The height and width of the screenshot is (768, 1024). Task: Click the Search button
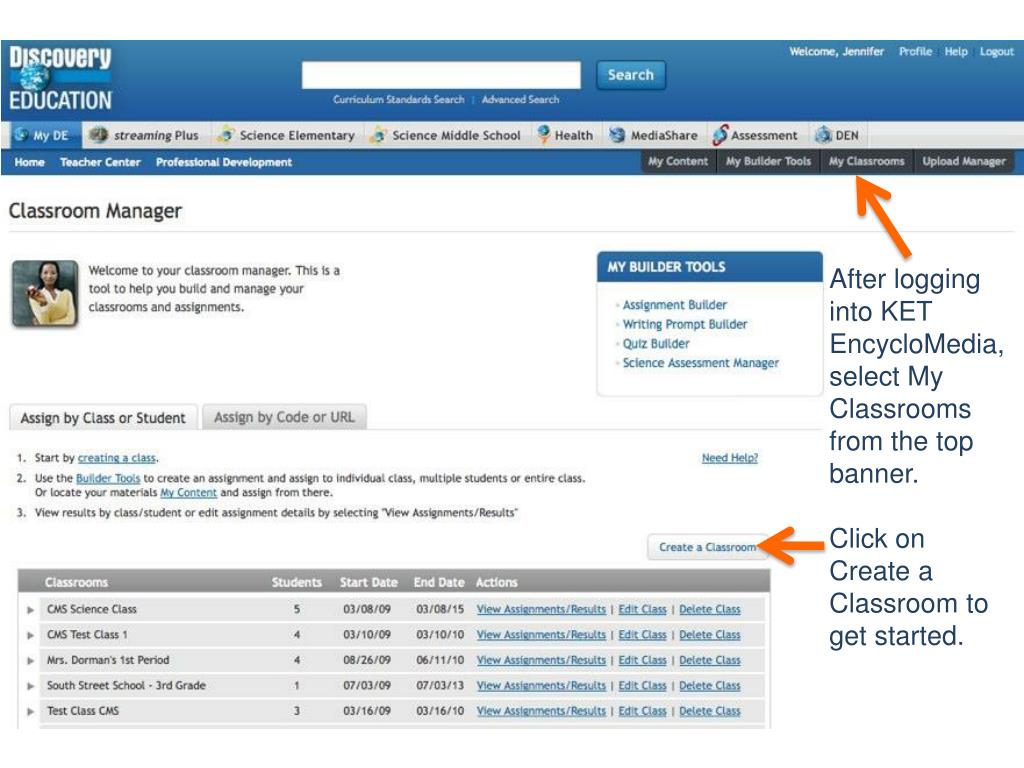(630, 75)
